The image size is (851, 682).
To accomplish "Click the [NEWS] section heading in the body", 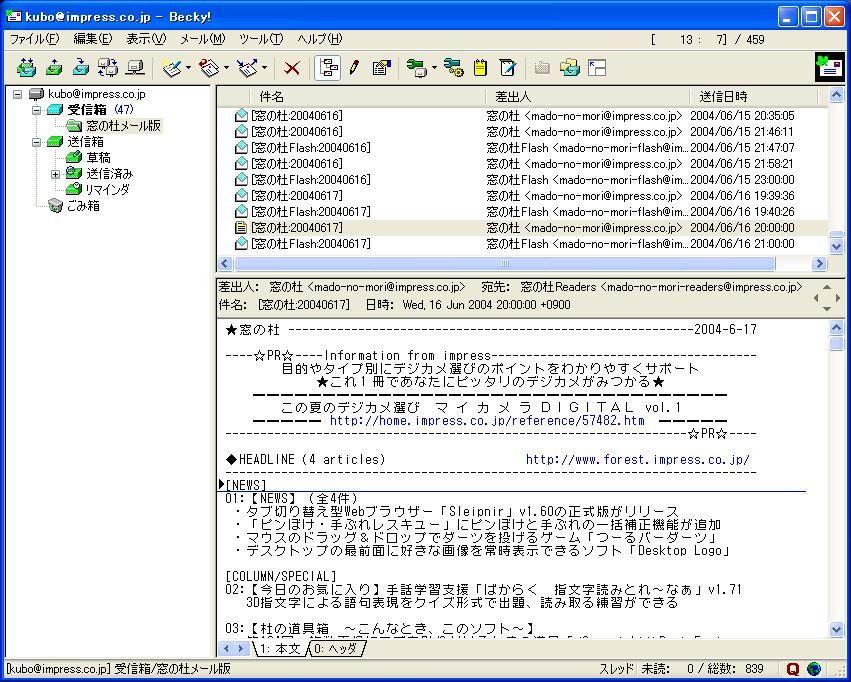I will pos(246,485).
